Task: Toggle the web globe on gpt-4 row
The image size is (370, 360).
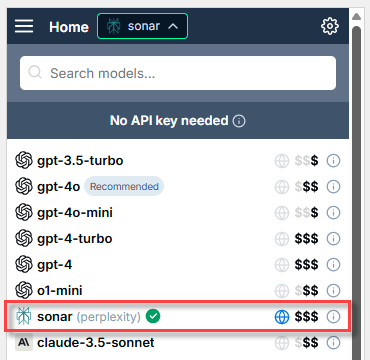Action: coord(282,265)
